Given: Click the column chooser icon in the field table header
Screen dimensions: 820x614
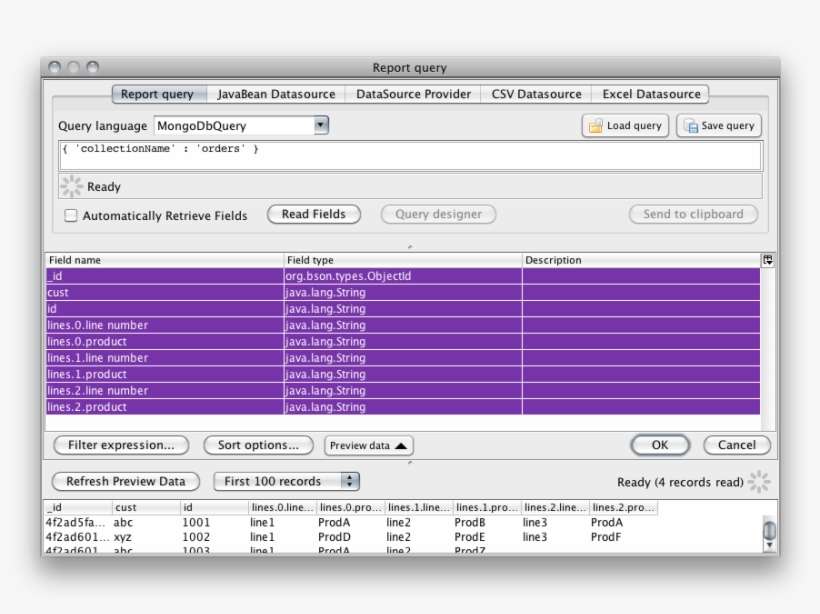Looking at the screenshot, I should coord(767,259).
